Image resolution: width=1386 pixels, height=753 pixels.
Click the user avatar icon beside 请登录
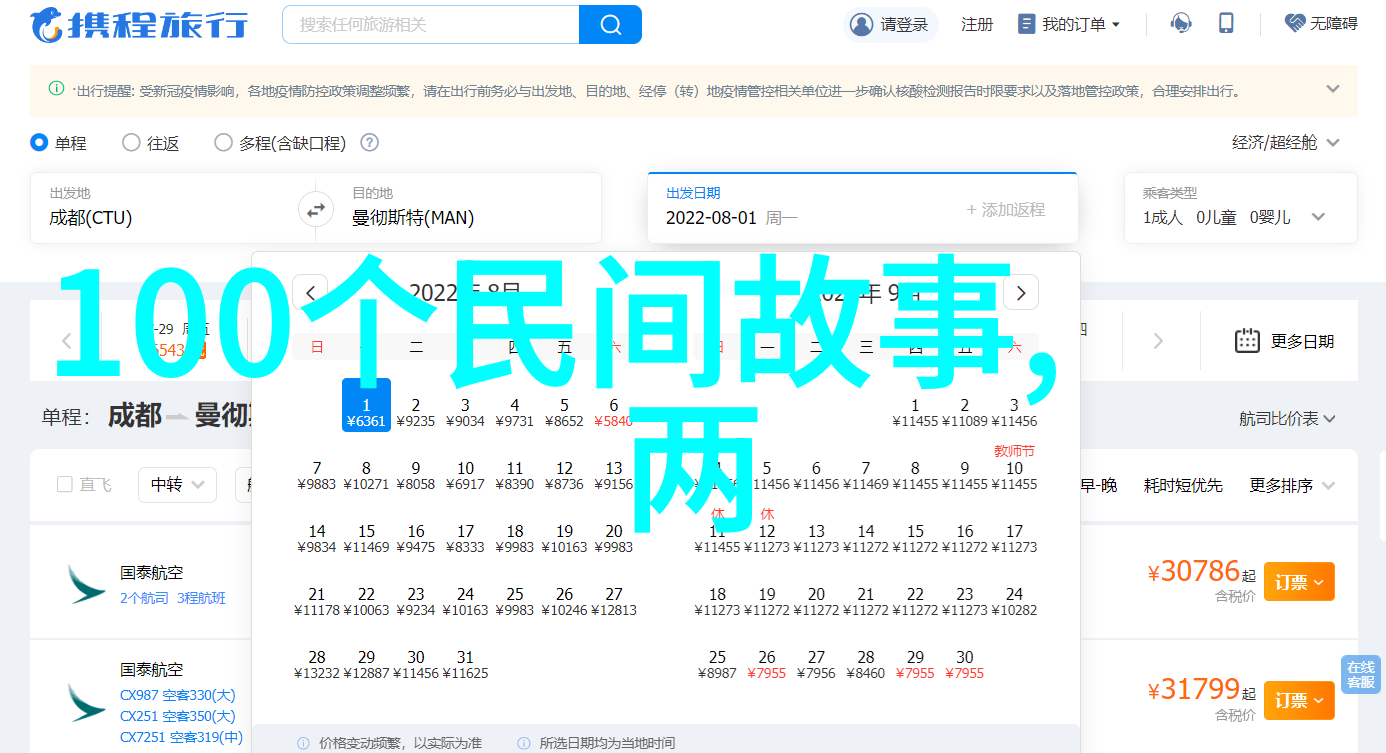pos(861,24)
